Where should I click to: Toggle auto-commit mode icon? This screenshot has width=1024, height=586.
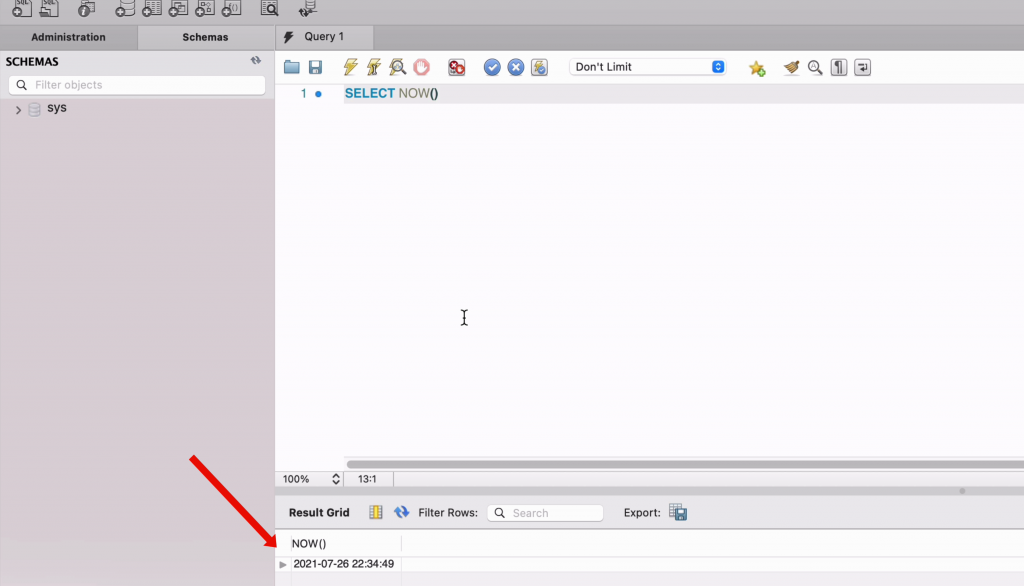pyautogui.click(x=540, y=67)
